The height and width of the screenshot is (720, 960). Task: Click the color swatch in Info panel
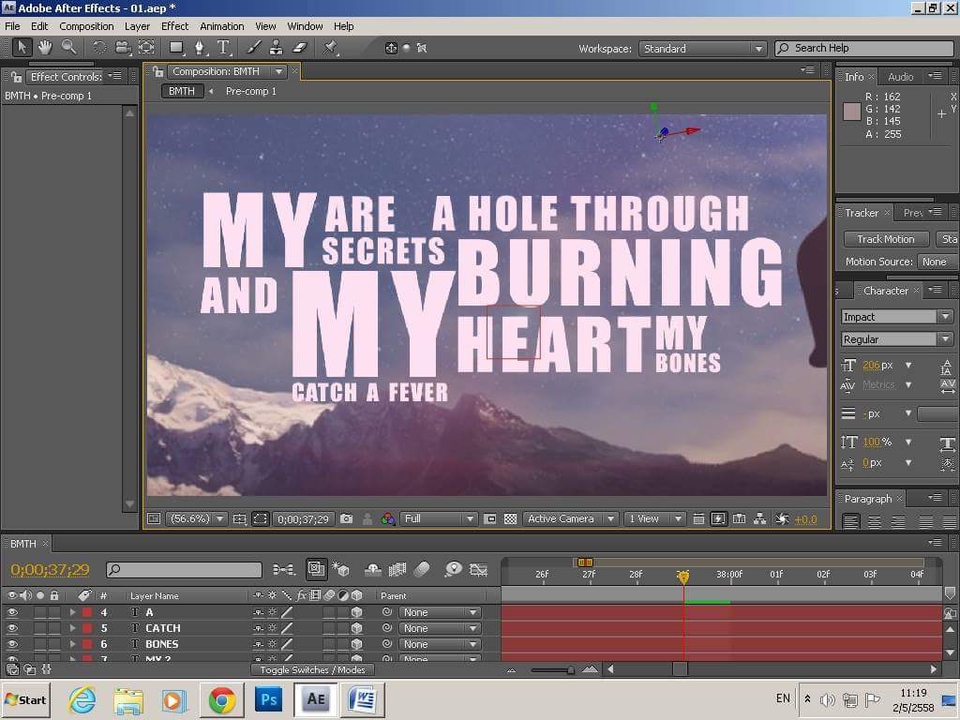tap(852, 112)
